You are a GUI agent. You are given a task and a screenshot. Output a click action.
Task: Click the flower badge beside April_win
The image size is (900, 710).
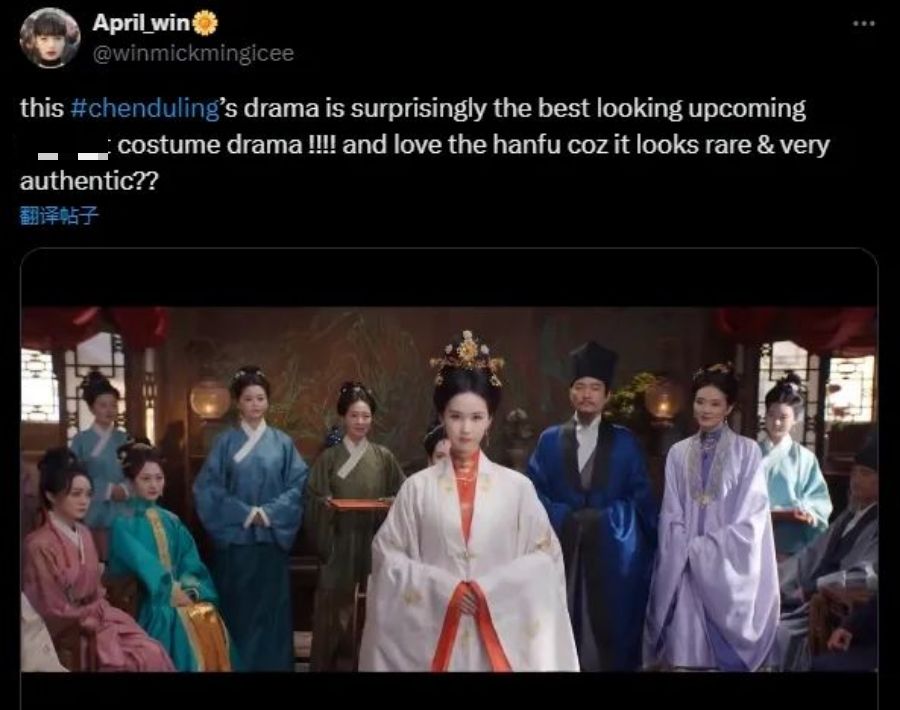tap(205, 24)
